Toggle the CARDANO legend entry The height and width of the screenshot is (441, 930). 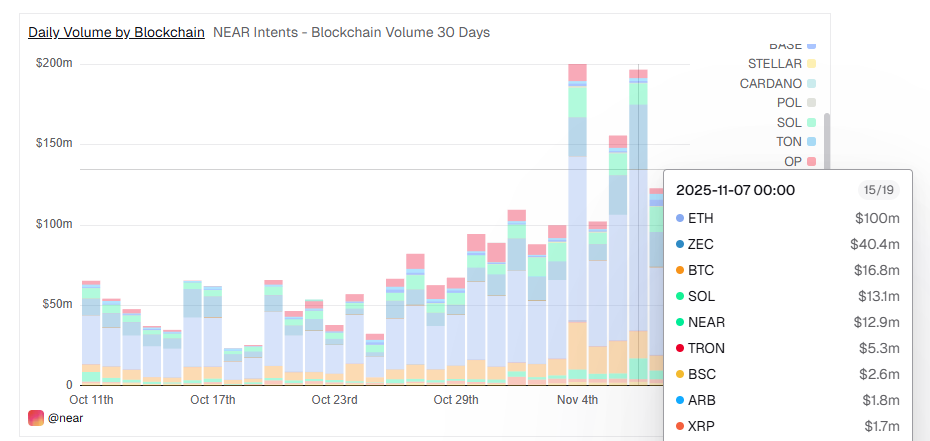click(x=770, y=83)
